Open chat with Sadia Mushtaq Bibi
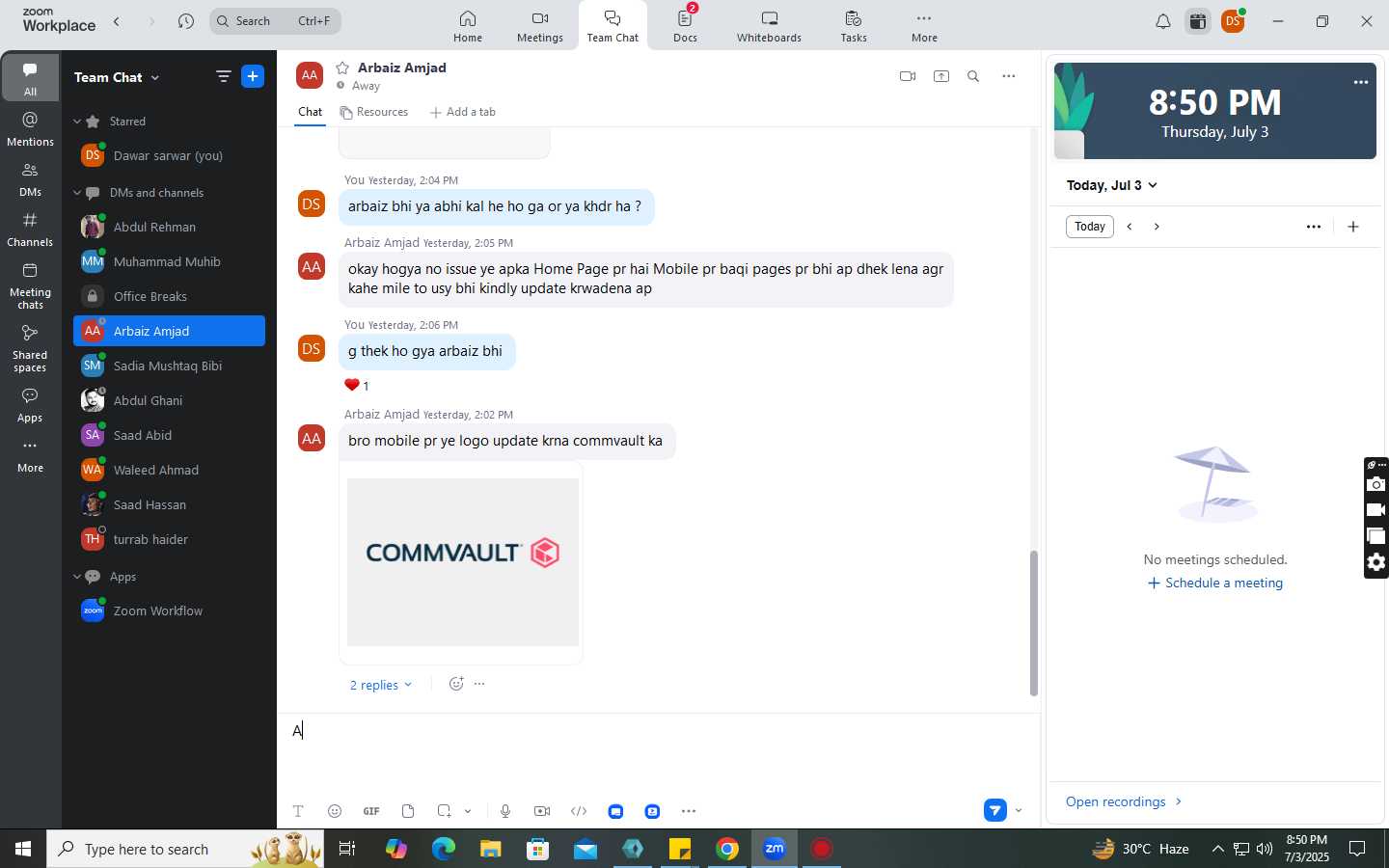This screenshot has width=1389, height=868. pyautogui.click(x=169, y=366)
